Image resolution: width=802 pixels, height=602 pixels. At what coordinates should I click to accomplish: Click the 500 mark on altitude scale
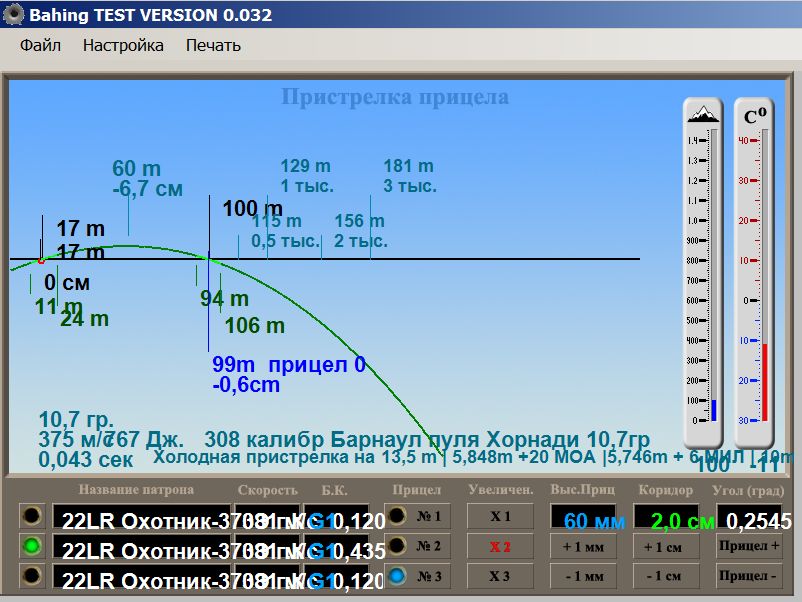[692, 320]
